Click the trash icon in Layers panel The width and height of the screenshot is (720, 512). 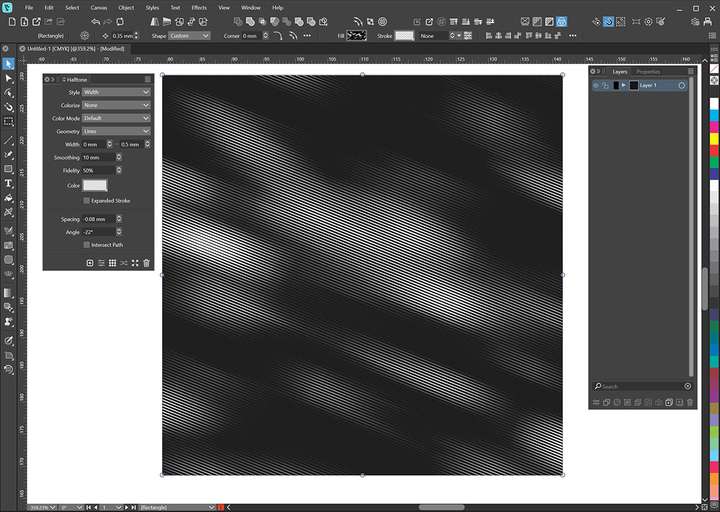coord(689,402)
